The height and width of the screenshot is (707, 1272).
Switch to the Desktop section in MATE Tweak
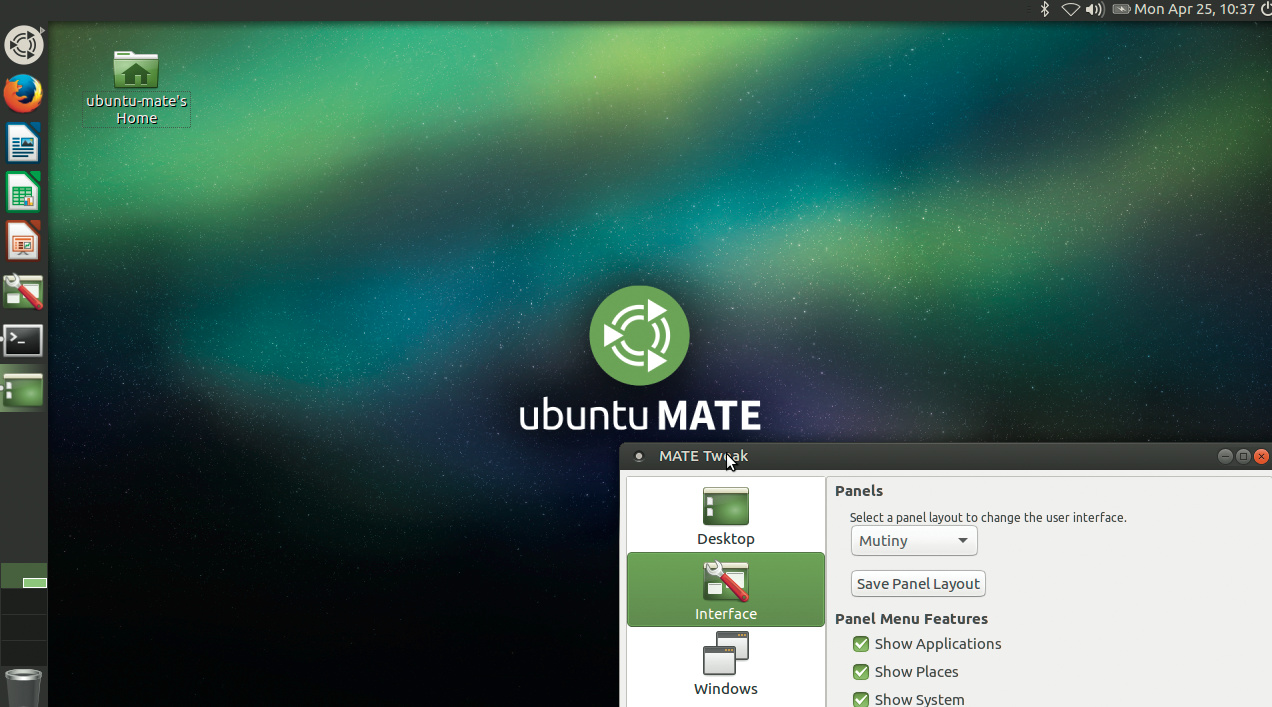click(726, 515)
